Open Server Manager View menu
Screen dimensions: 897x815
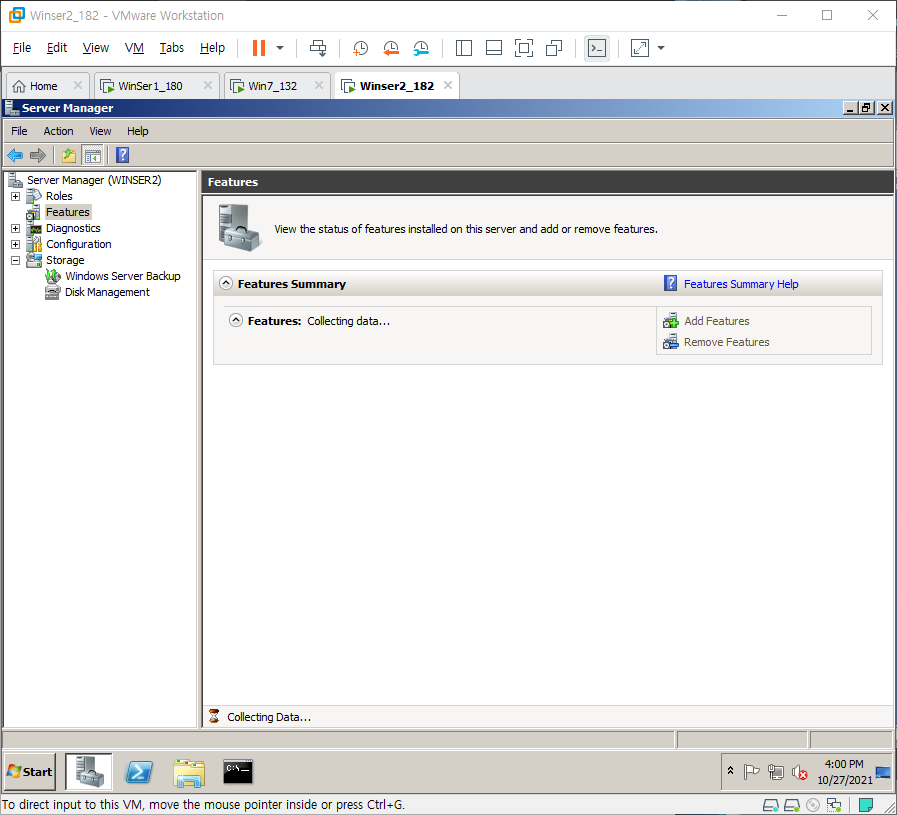coord(100,131)
